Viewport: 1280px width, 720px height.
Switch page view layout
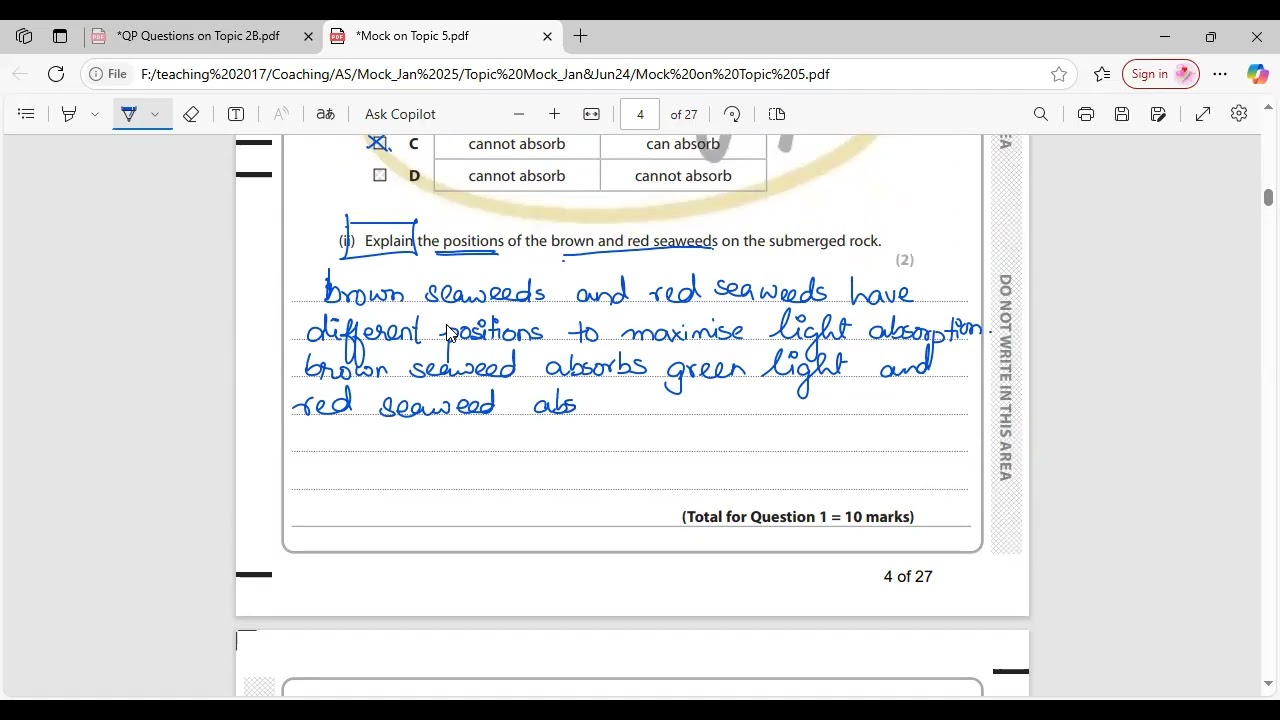point(777,114)
